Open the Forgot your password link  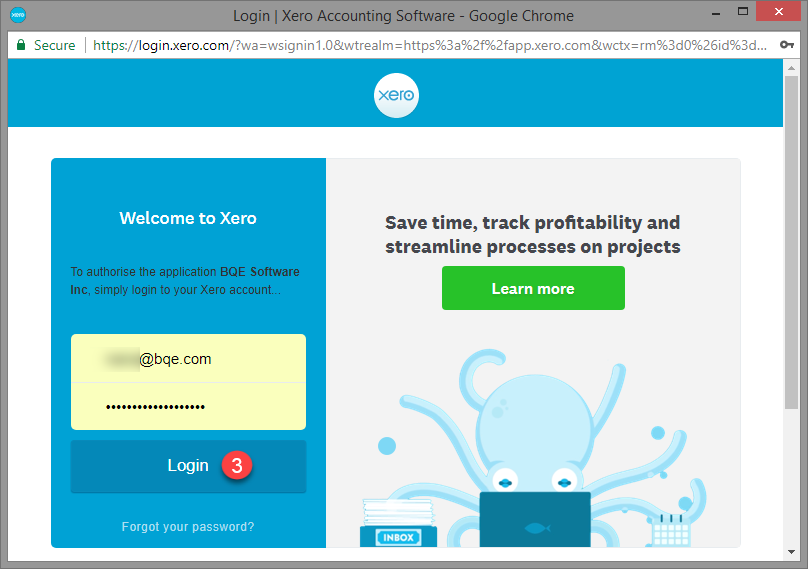pos(188,527)
